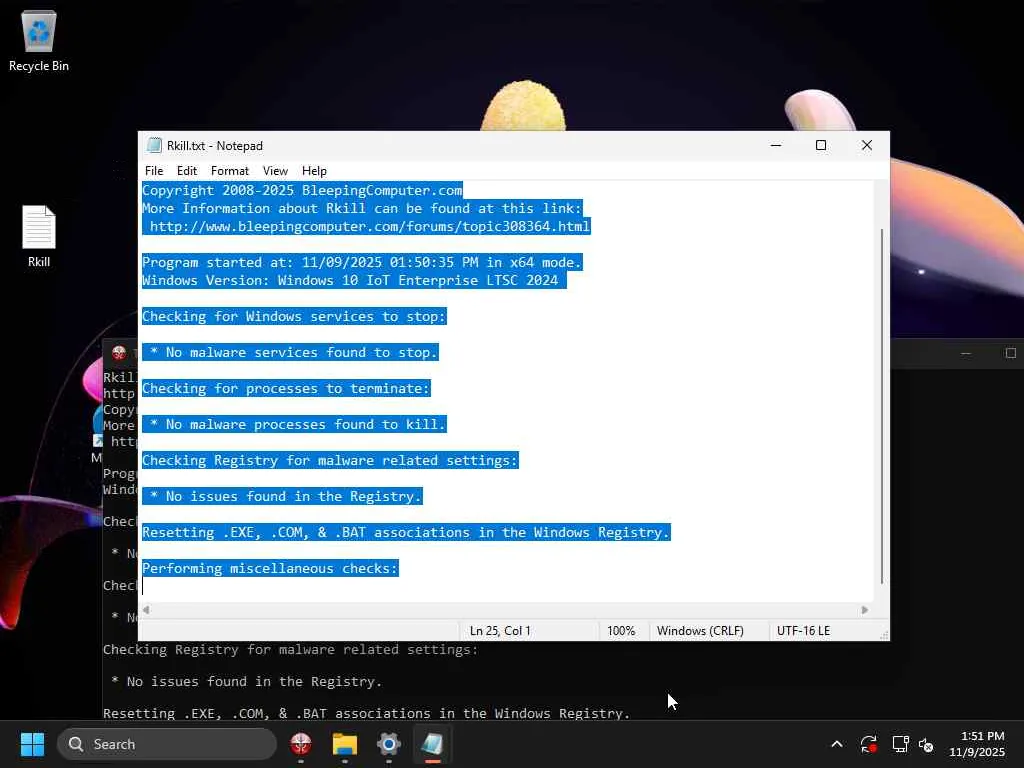This screenshot has width=1024, height=768.
Task: Open the Edit menu in Notepad
Action: (x=187, y=170)
